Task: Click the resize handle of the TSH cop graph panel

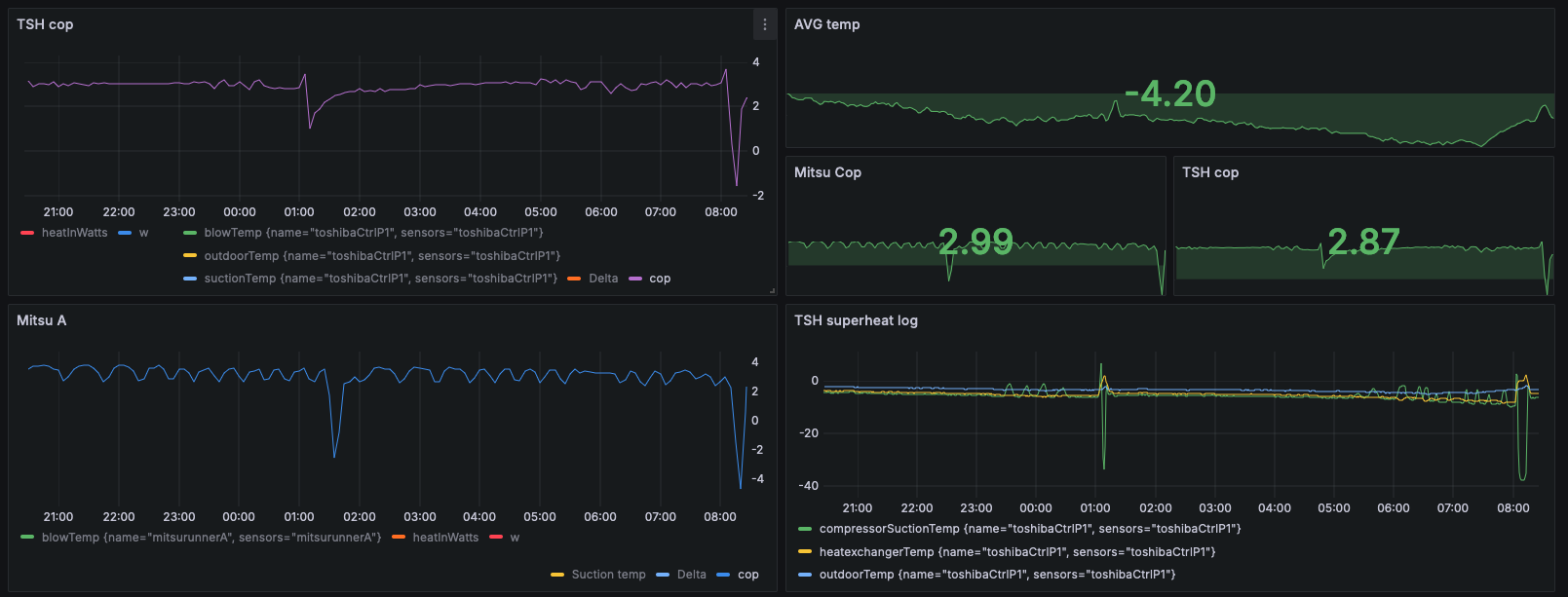Action: click(x=772, y=290)
